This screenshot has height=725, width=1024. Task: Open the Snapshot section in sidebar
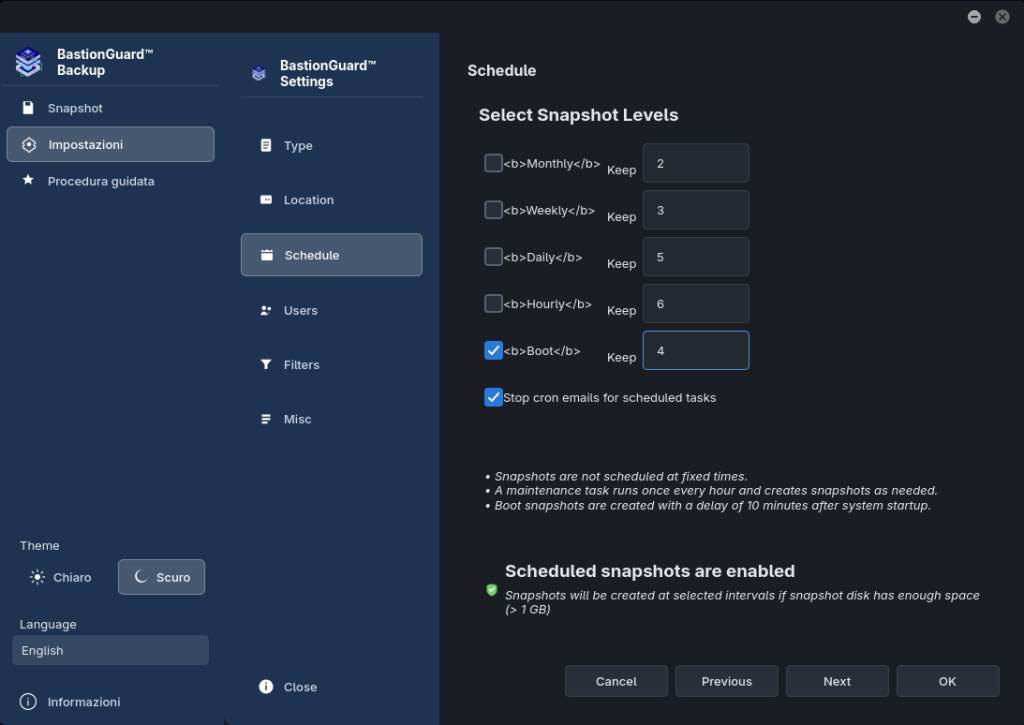(x=110, y=108)
